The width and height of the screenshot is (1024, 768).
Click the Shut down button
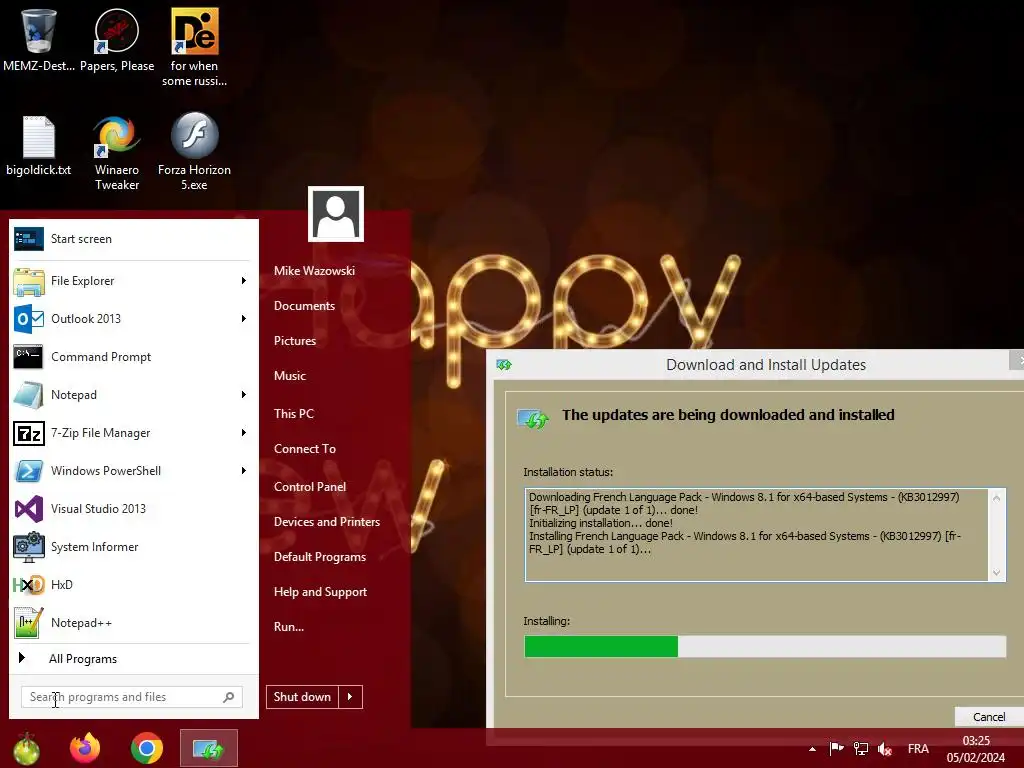(x=302, y=697)
